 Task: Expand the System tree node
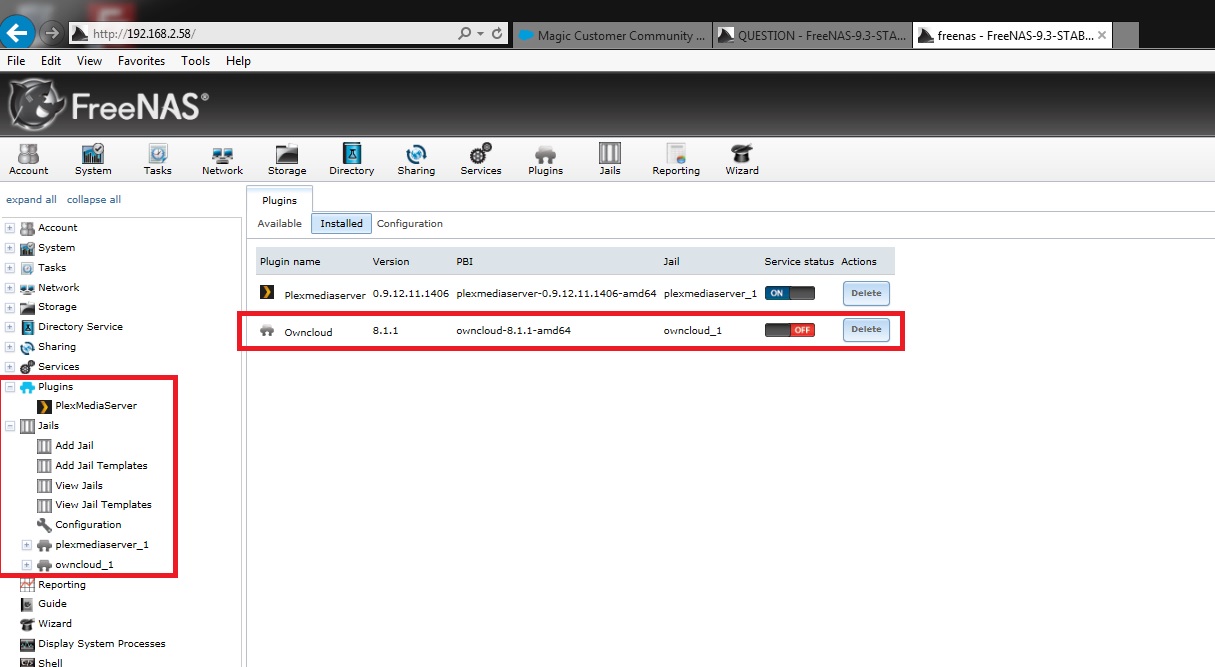click(x=10, y=248)
